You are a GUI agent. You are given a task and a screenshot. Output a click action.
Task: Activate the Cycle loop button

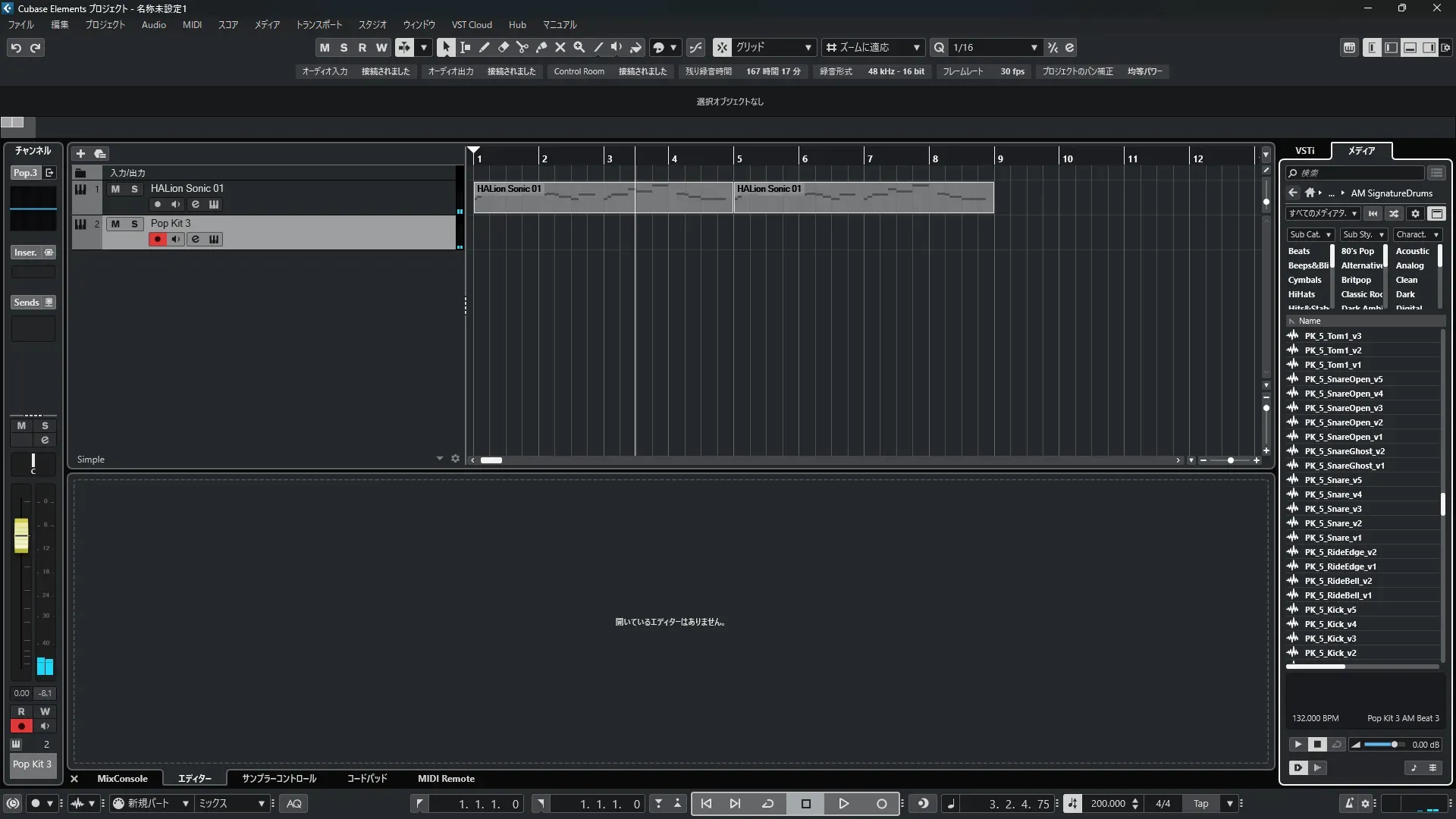tap(767, 803)
